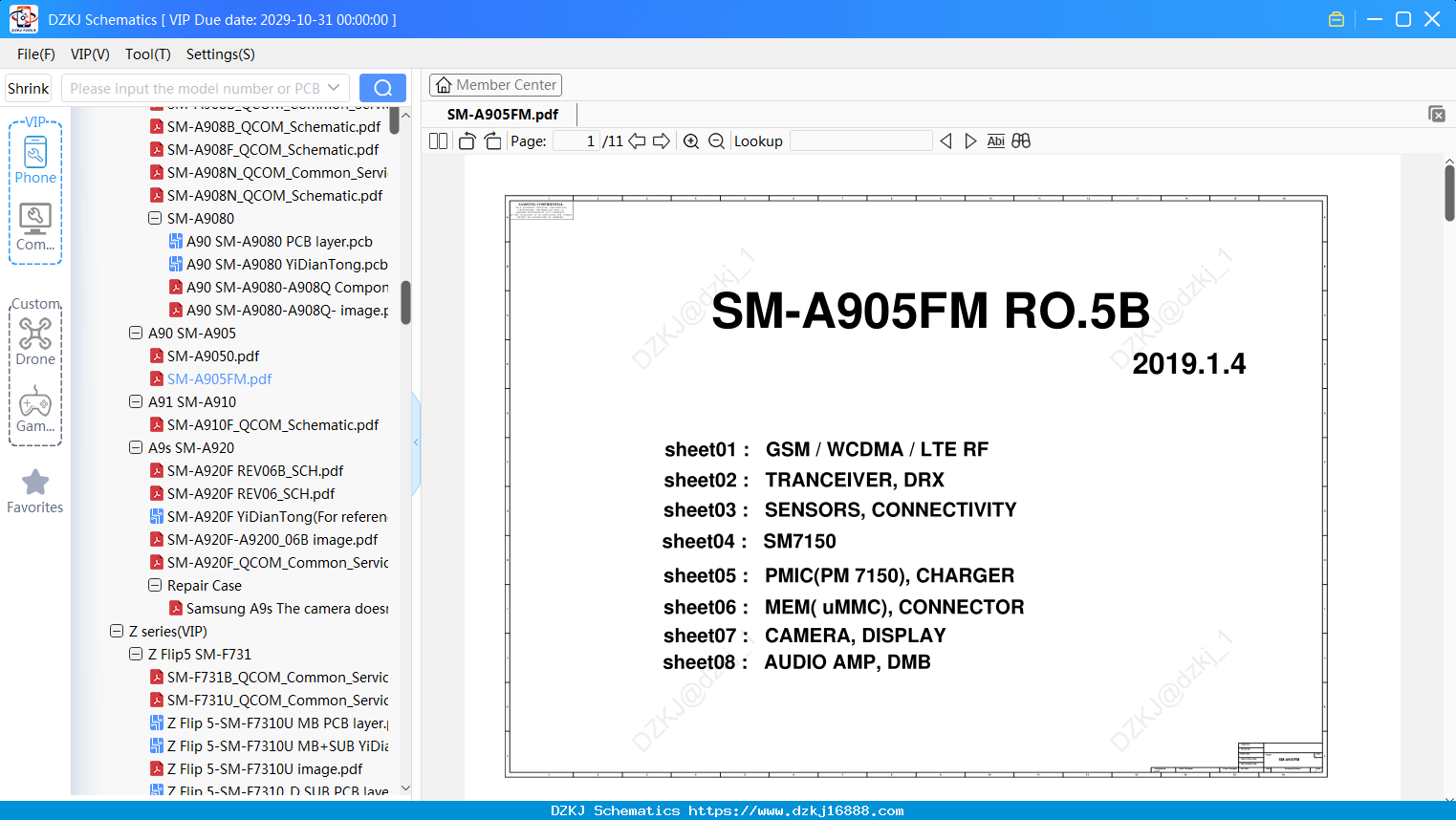This screenshot has width=1456, height=820.
Task: Open Z Flip 5-SM-F7310U image.pdf
Action: click(265, 768)
